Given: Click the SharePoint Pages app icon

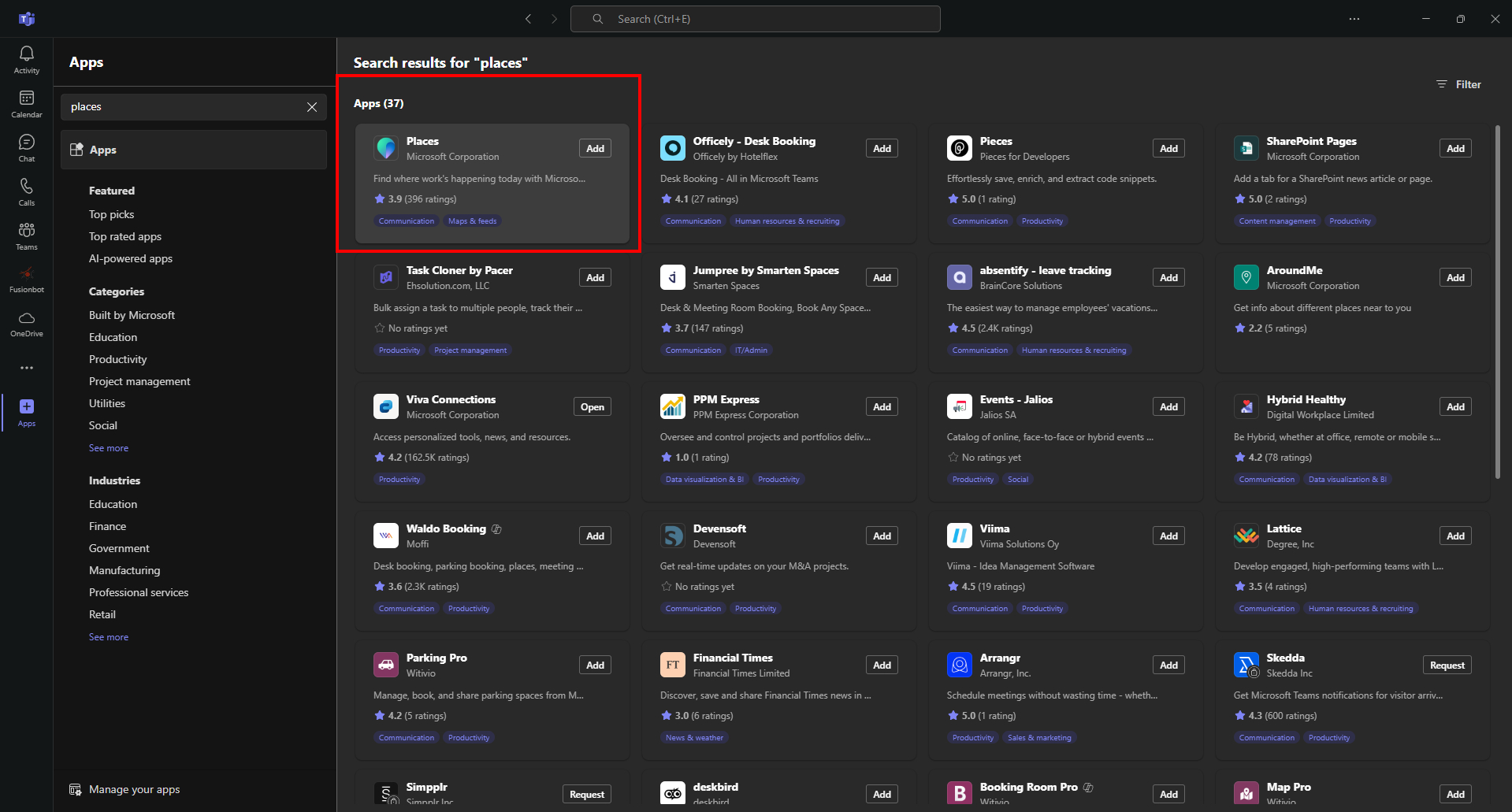Looking at the screenshot, I should tap(1246, 148).
